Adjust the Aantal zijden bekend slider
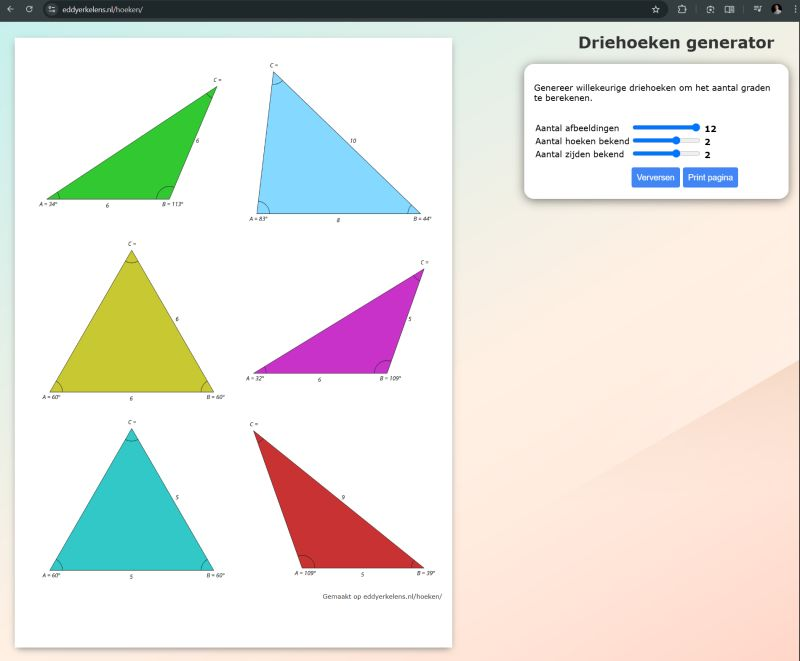Viewport: 800px width, 661px height. tap(666, 154)
